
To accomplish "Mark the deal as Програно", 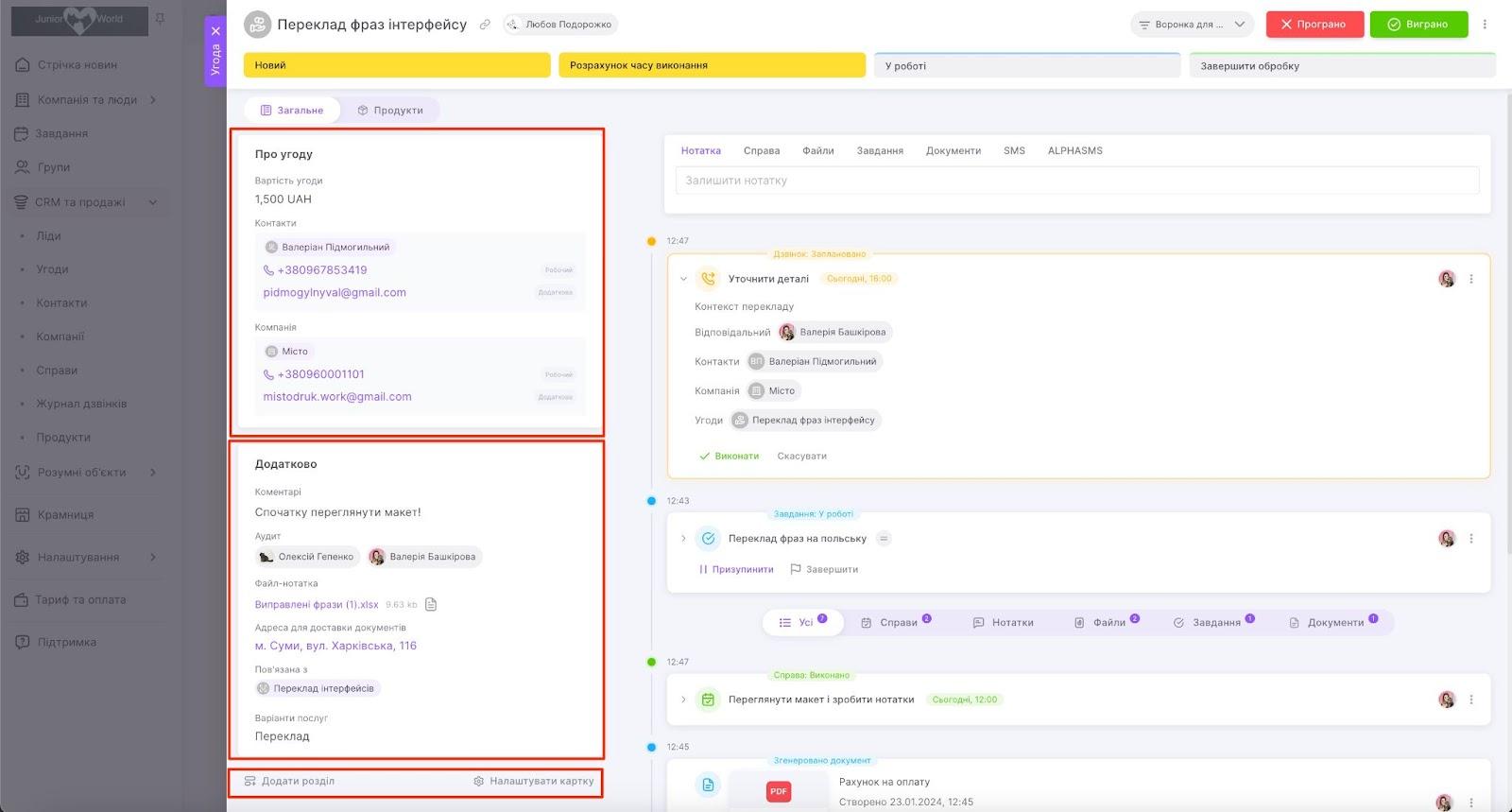I will [x=1314, y=25].
